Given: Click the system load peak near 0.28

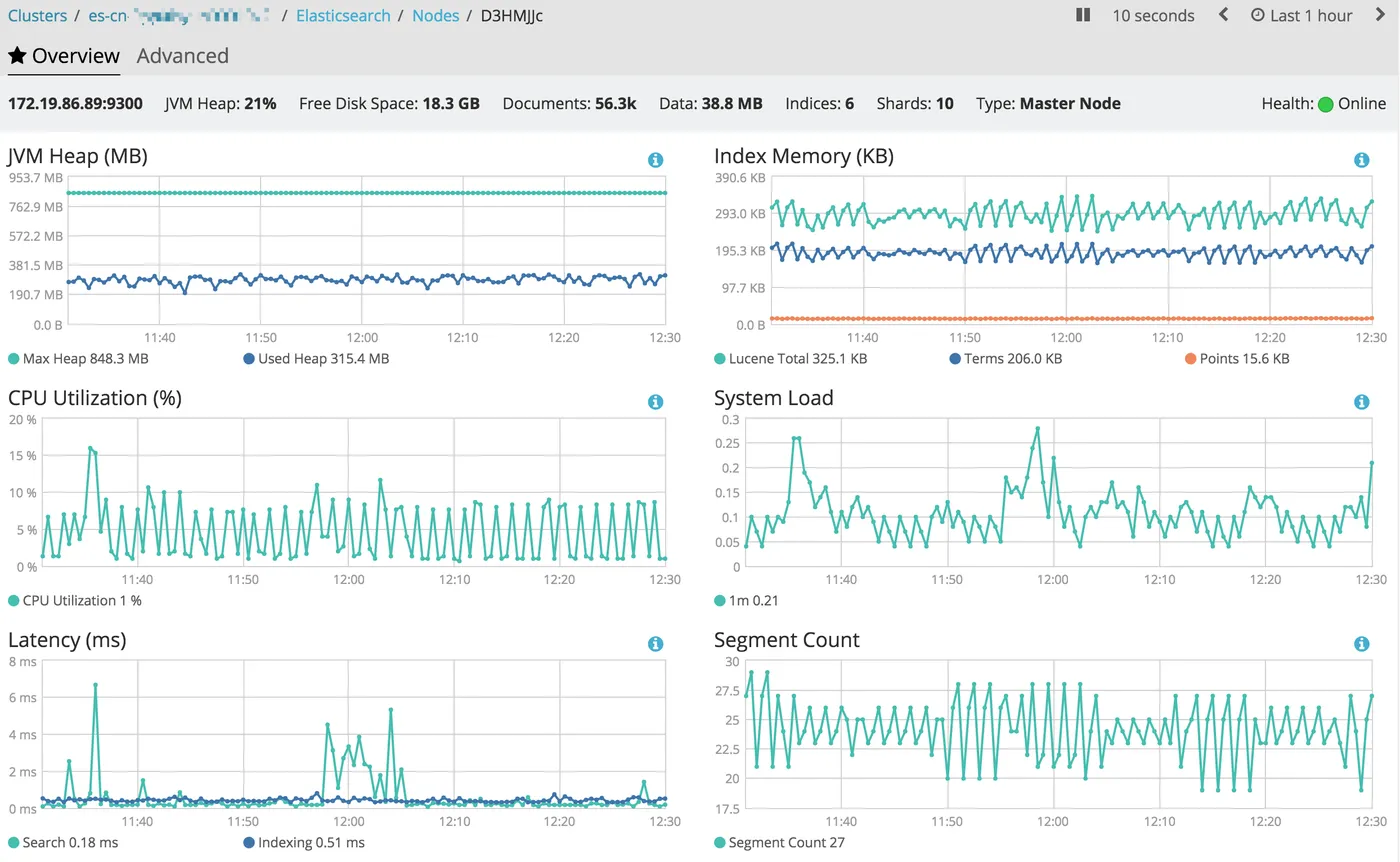Looking at the screenshot, I should pos(1038,429).
